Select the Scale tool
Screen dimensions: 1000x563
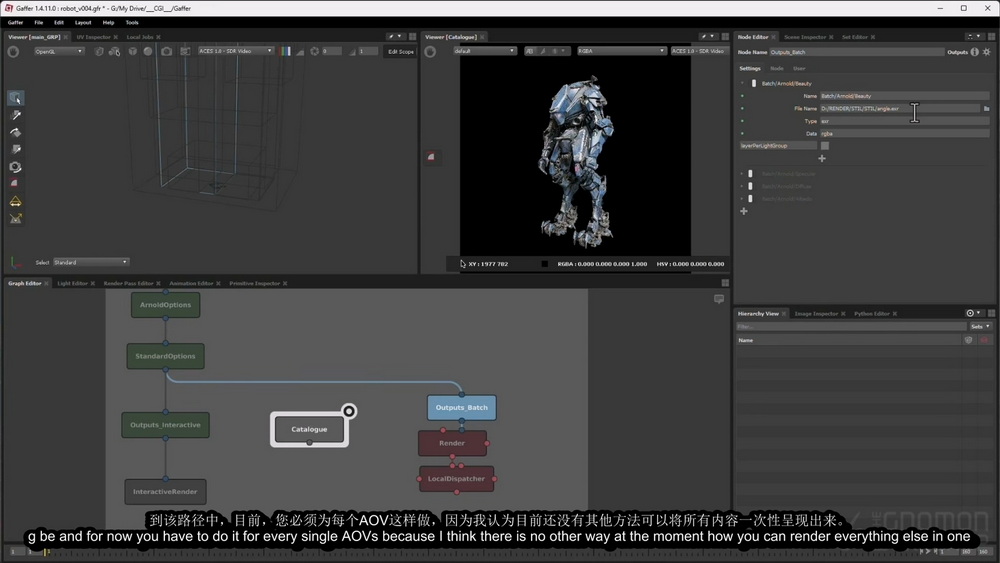15,149
